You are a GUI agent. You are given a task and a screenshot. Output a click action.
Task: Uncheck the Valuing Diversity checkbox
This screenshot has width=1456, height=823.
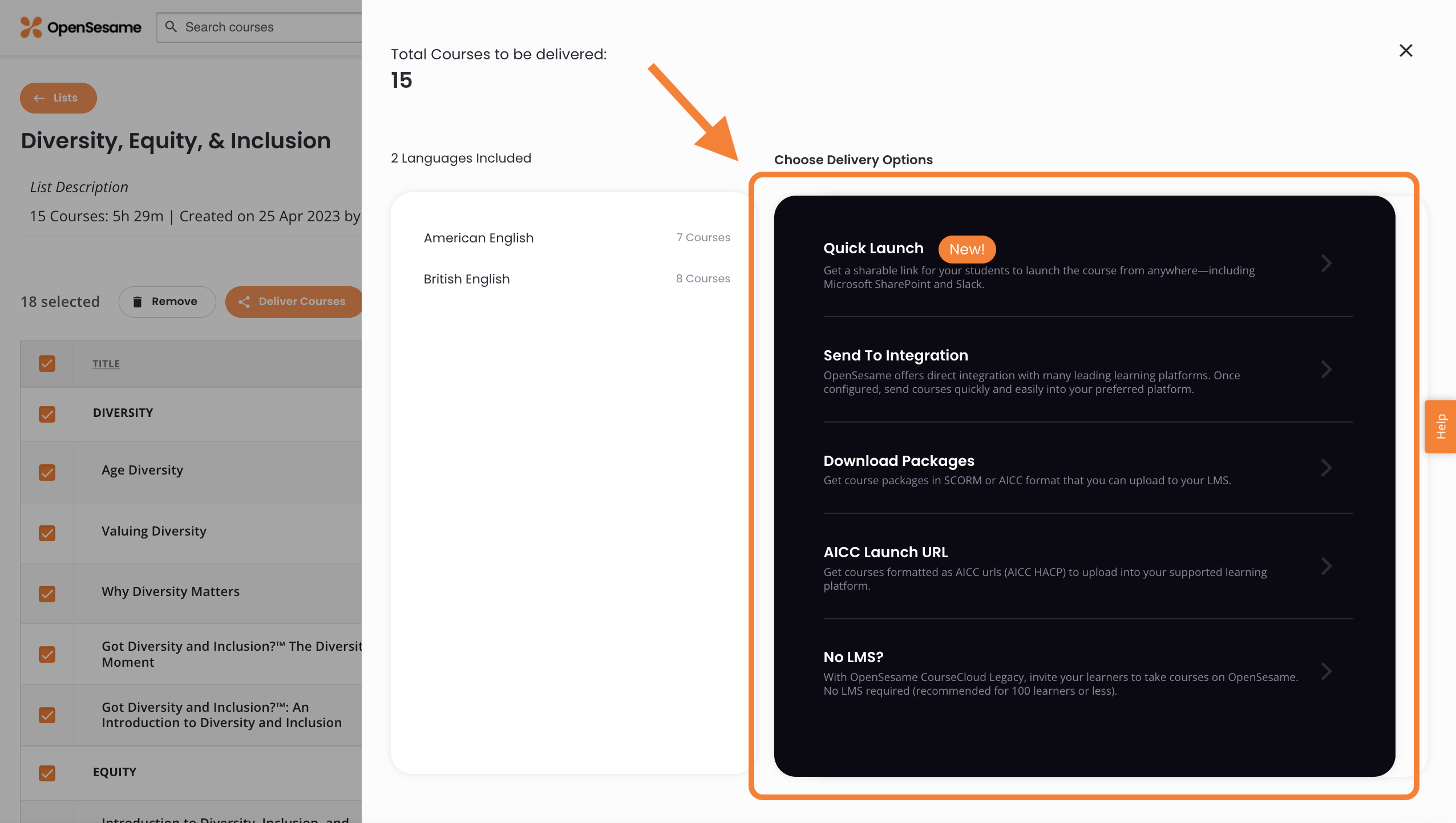tap(47, 533)
